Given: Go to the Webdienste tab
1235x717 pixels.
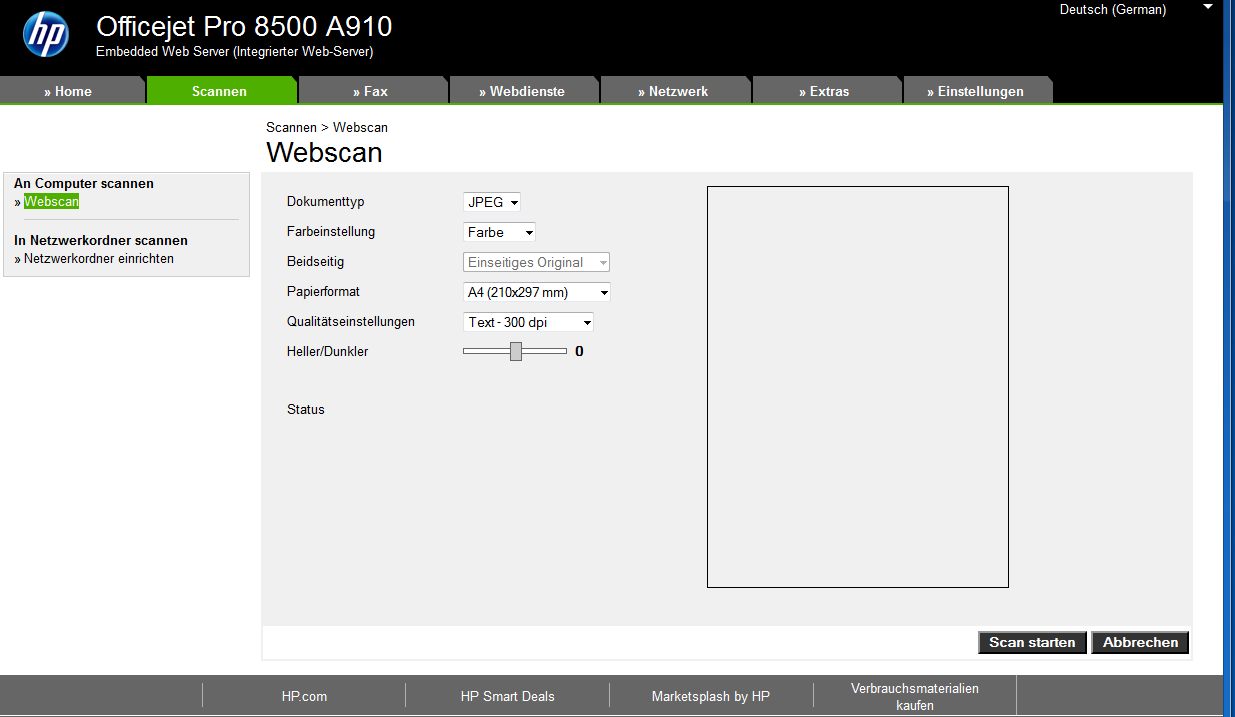Looking at the screenshot, I should [524, 91].
